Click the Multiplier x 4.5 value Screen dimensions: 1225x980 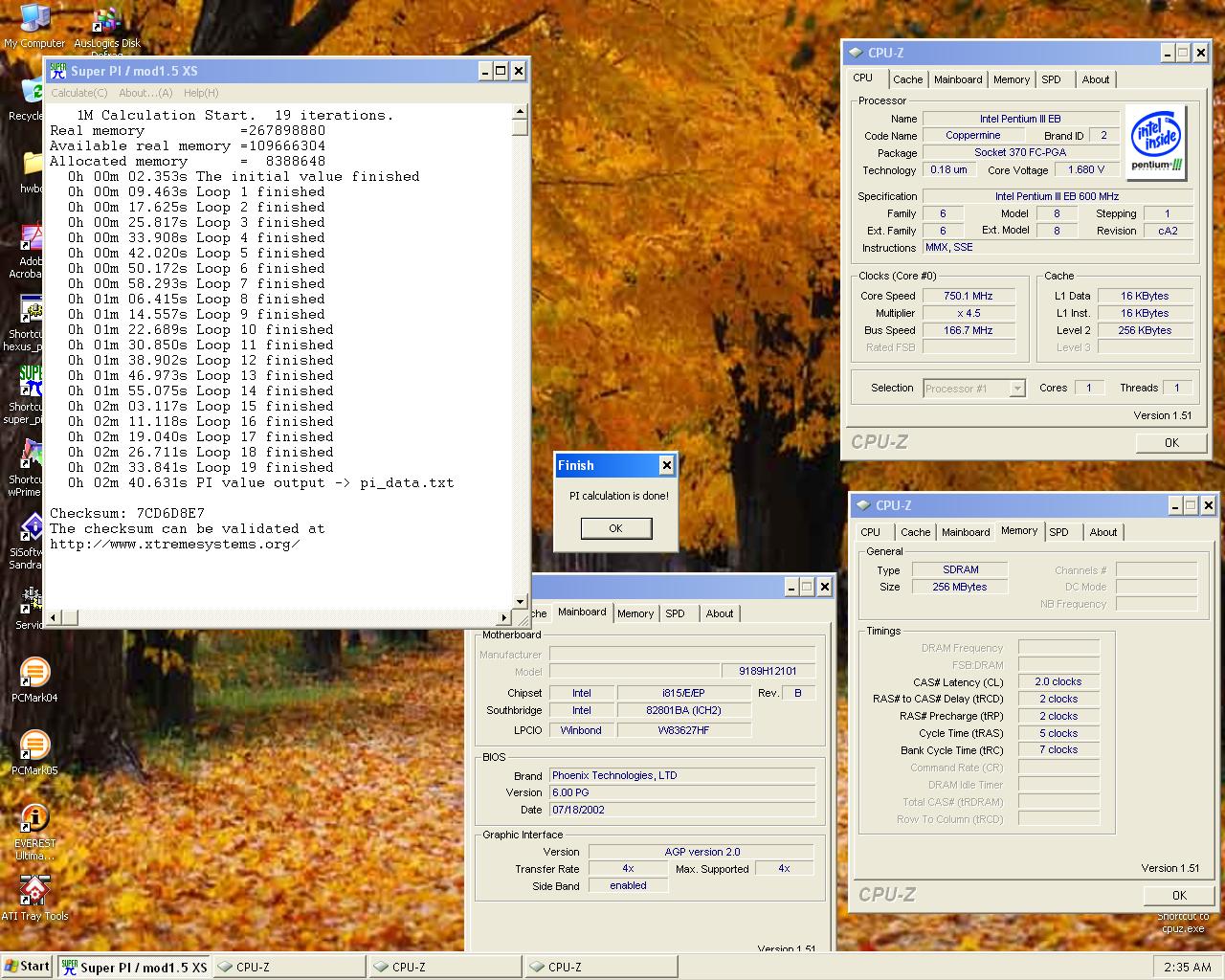coord(968,313)
